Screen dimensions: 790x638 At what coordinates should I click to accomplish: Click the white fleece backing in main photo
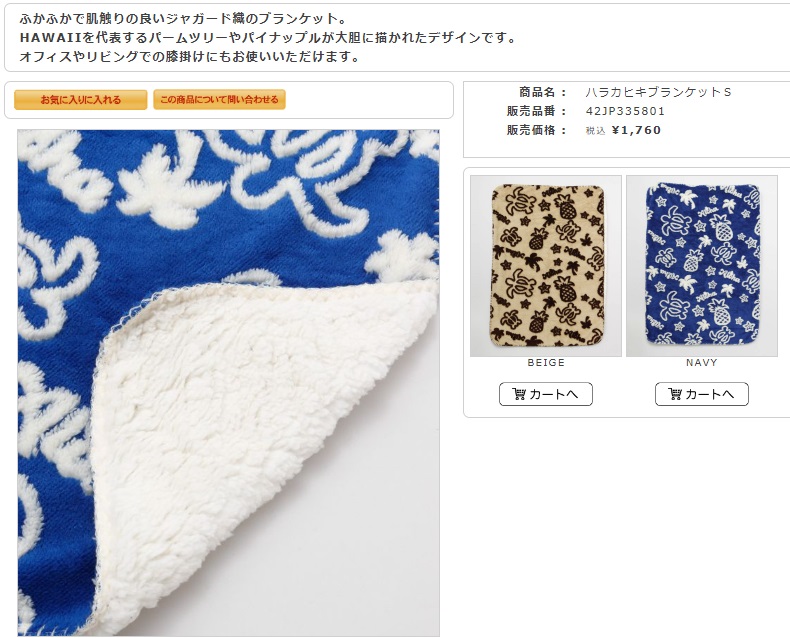click(x=262, y=443)
